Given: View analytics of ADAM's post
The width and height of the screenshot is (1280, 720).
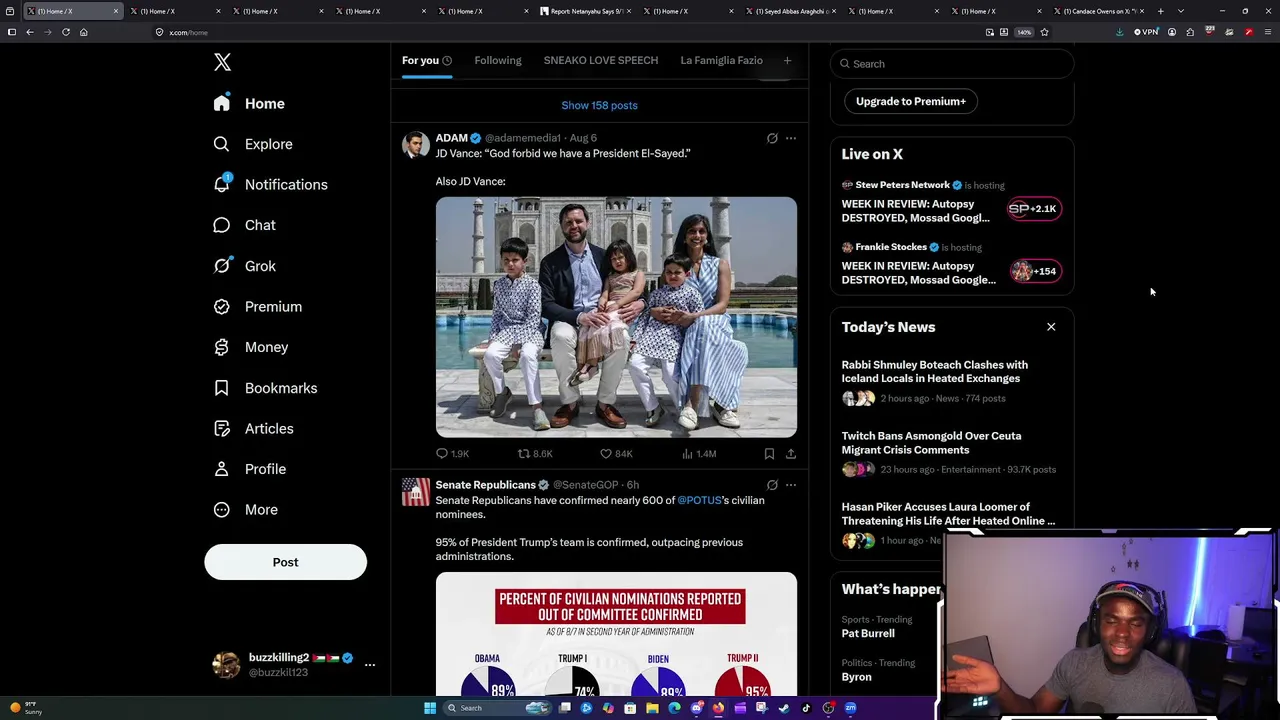Looking at the screenshot, I should coord(698,454).
